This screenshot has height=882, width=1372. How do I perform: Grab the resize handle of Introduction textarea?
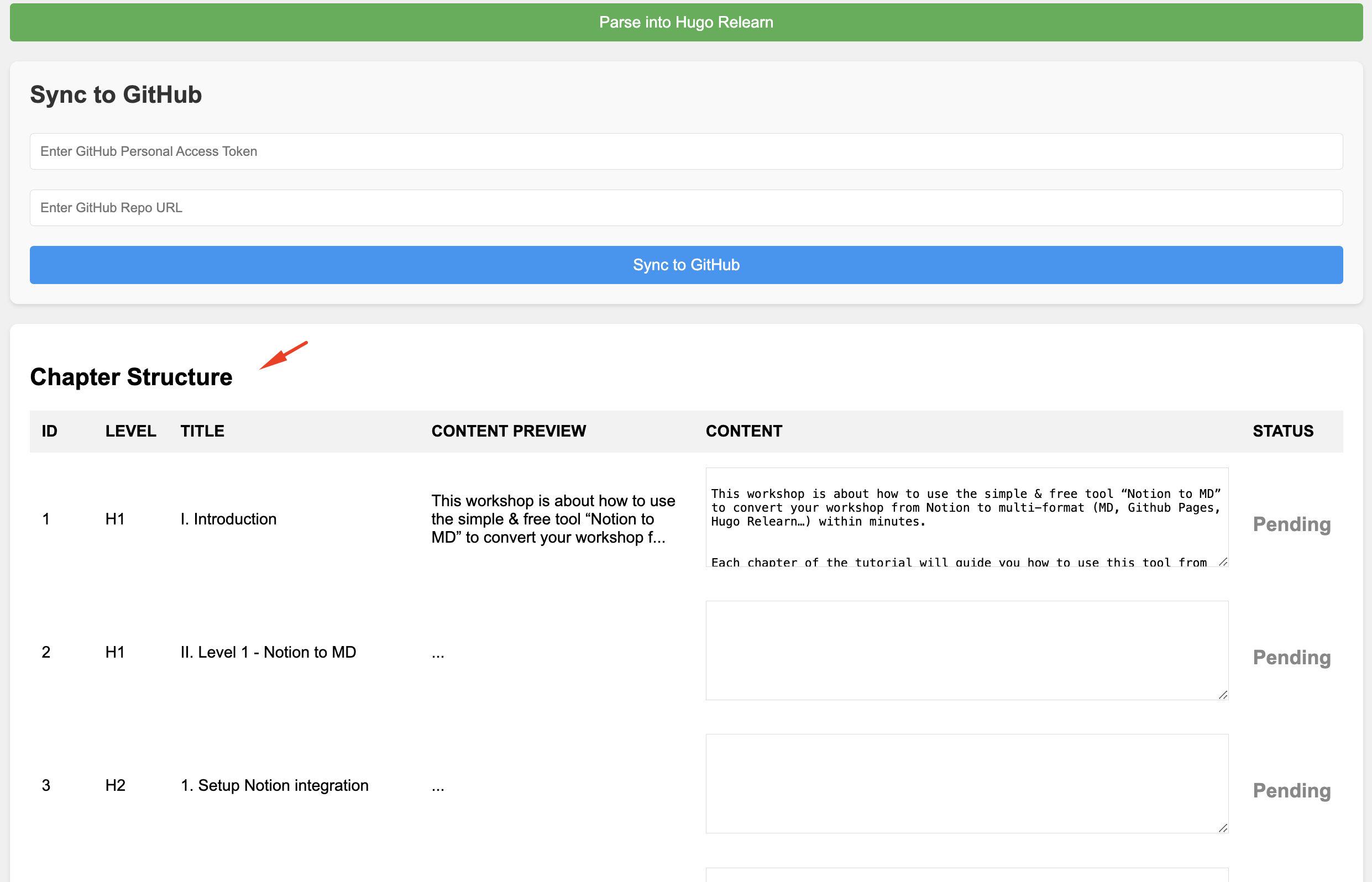1223,562
